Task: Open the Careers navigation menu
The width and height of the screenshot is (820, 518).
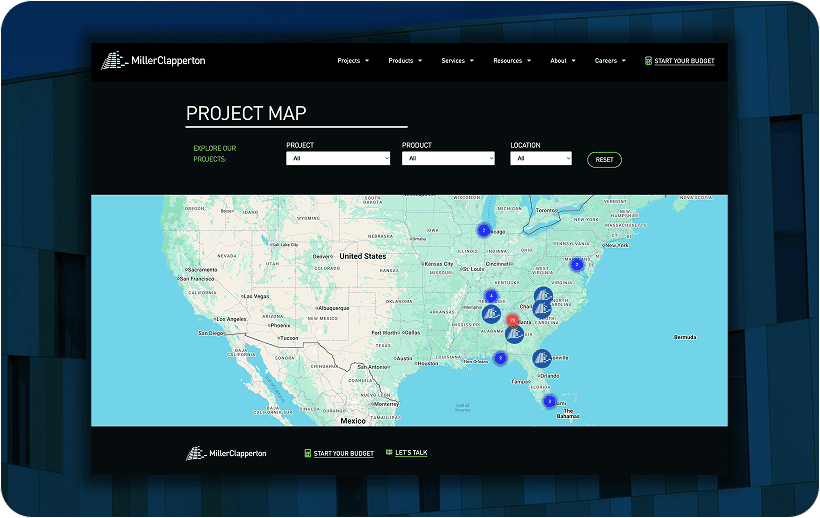Action: [610, 61]
